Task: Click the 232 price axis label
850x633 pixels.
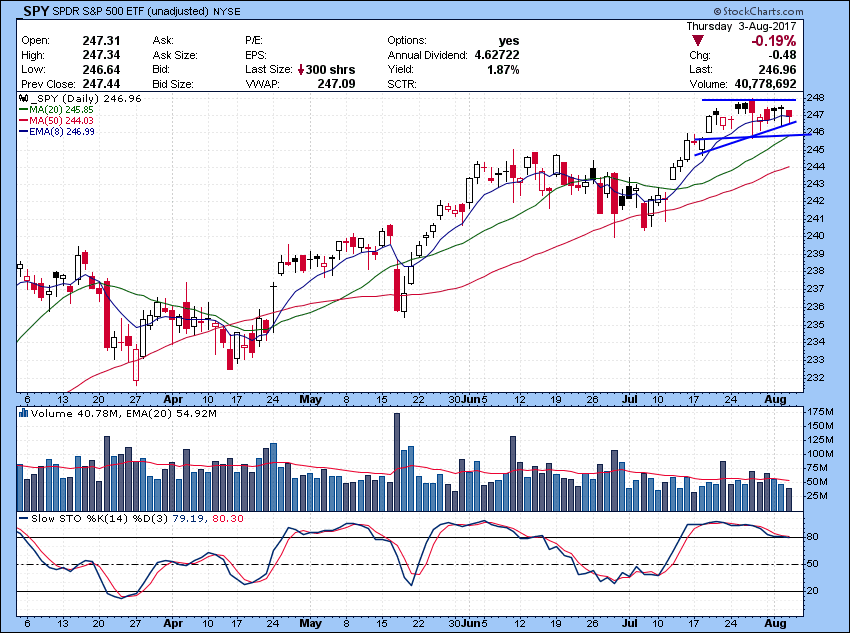Action: point(816,377)
